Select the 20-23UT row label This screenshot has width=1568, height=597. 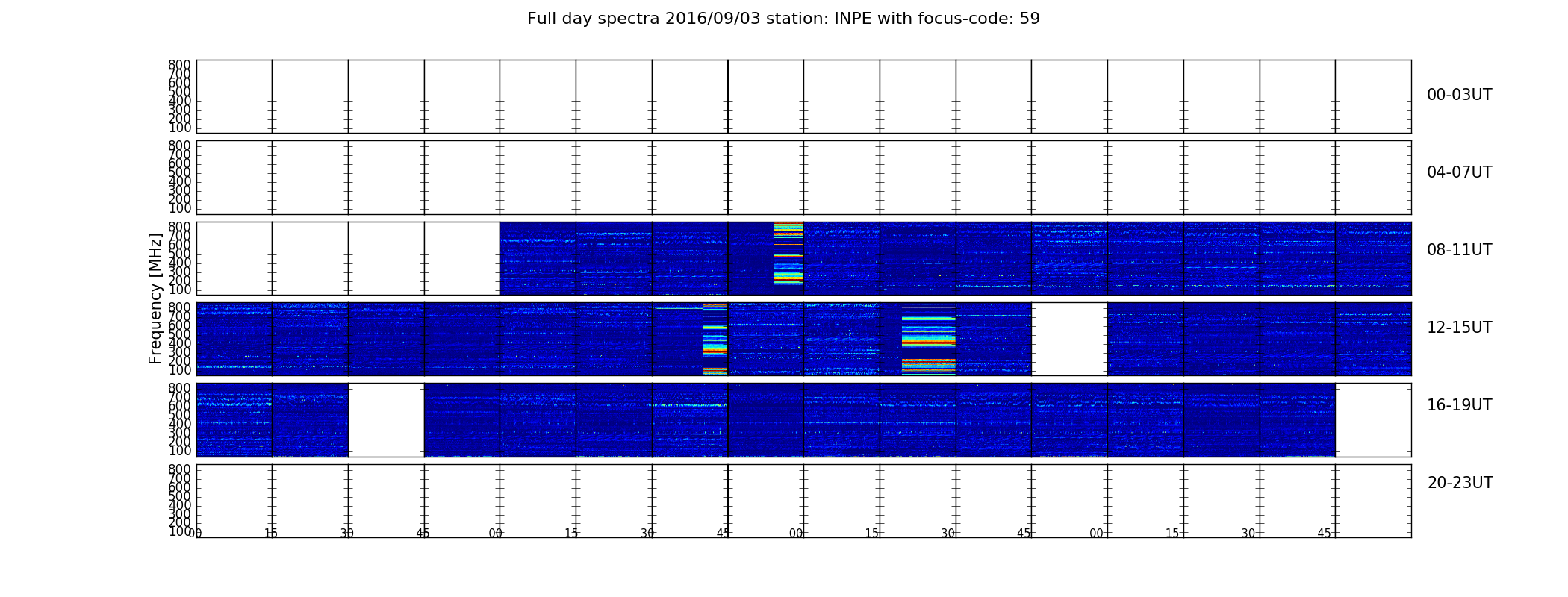(1460, 483)
